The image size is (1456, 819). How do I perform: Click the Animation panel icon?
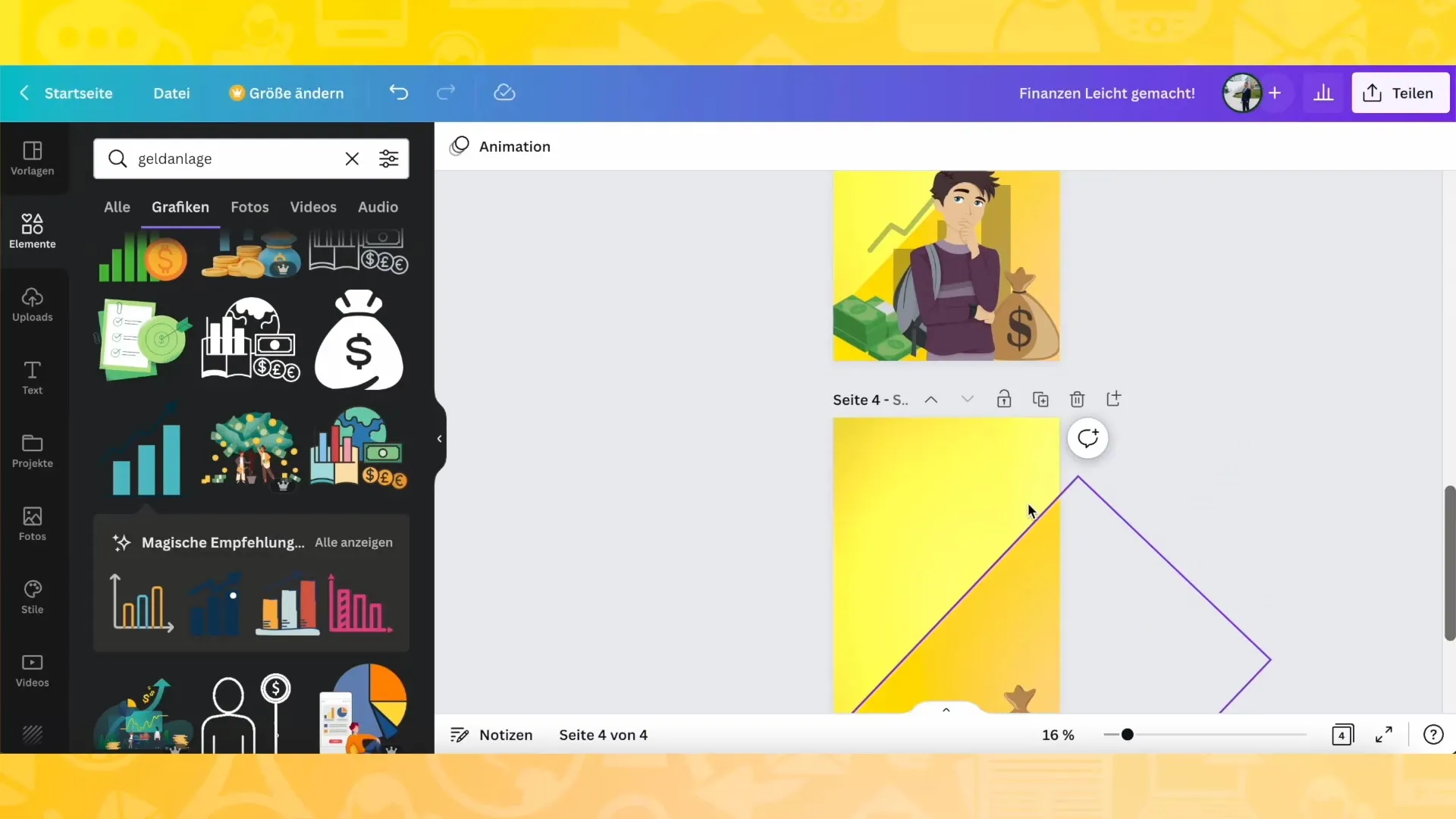point(460,146)
